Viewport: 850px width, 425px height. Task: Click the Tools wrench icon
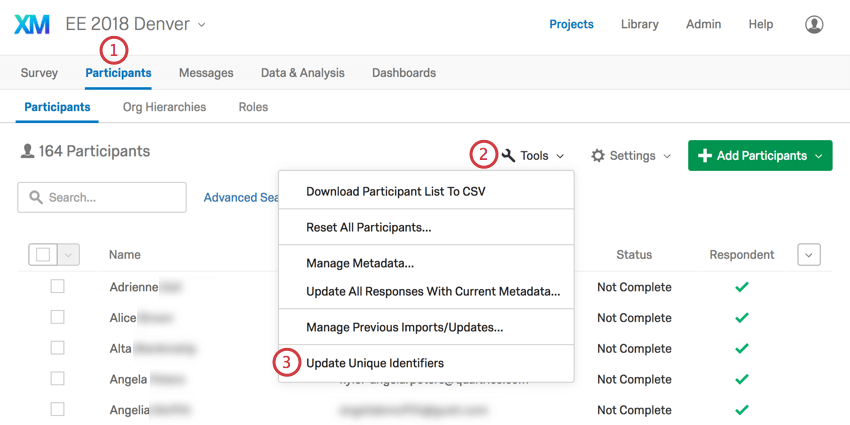[508, 156]
